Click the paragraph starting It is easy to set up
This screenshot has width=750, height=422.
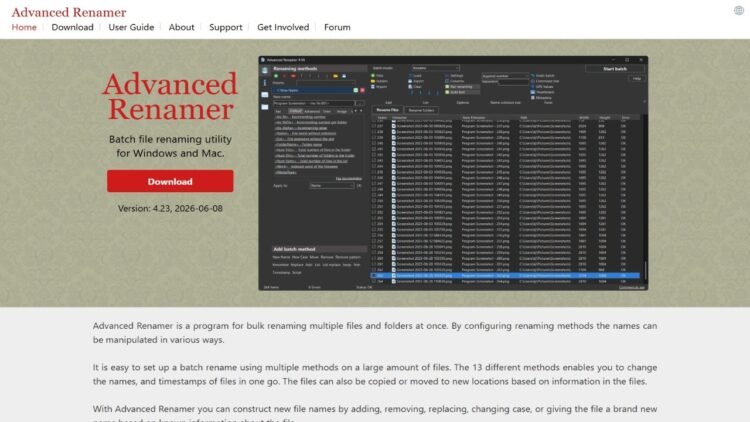pos(375,374)
